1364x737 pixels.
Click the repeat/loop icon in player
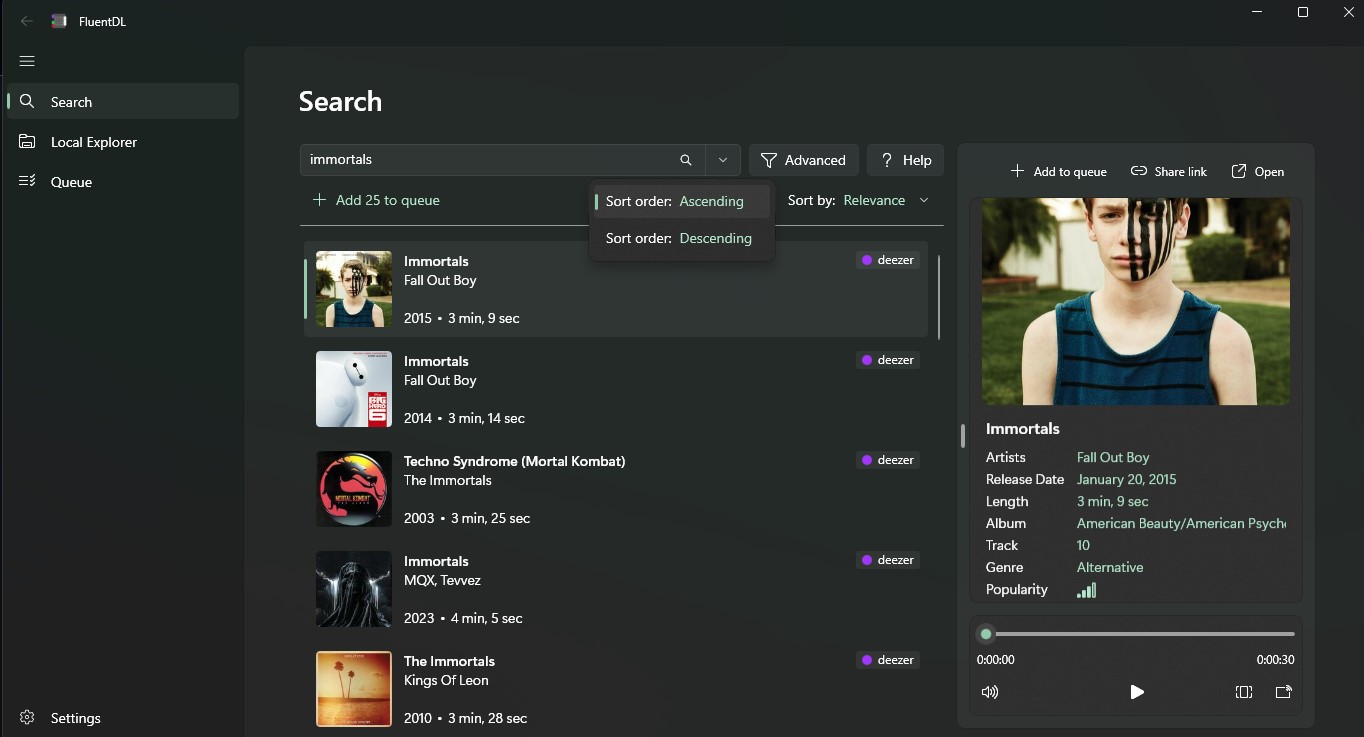(x=1244, y=692)
